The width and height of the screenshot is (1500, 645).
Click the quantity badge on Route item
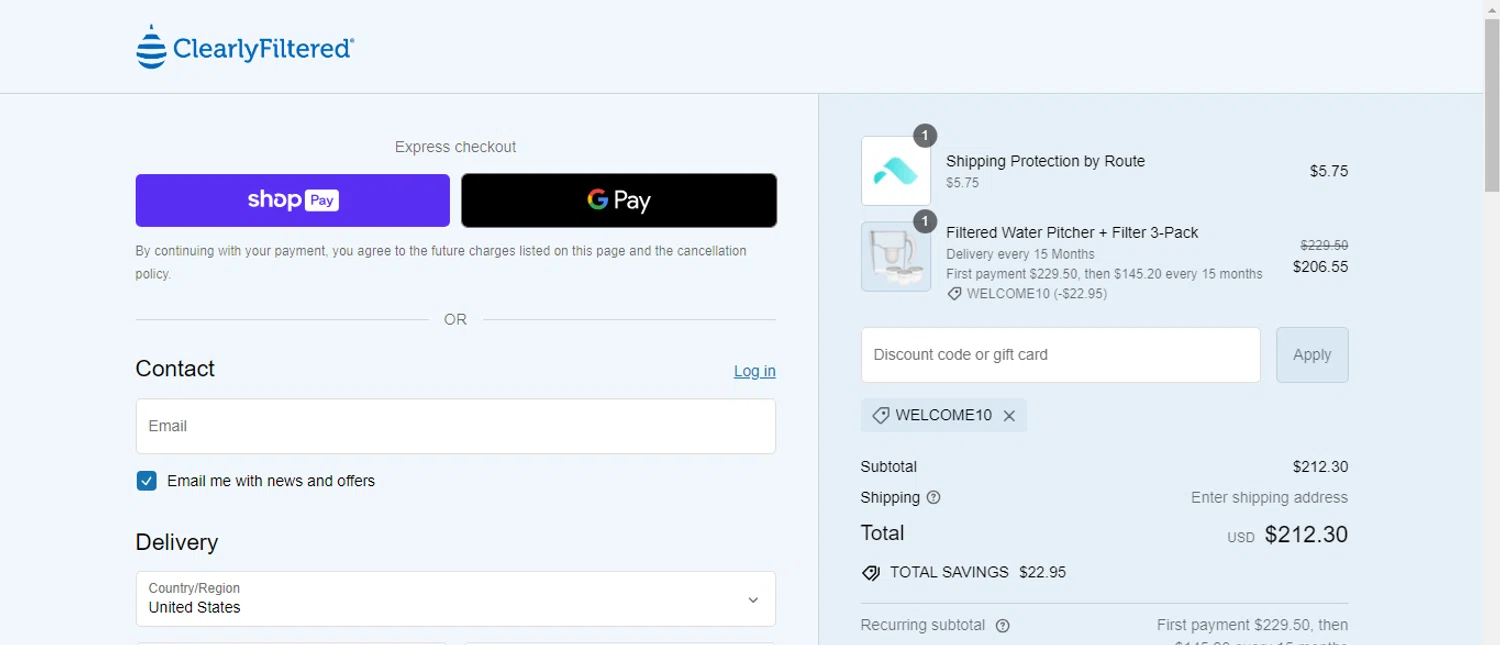925,135
